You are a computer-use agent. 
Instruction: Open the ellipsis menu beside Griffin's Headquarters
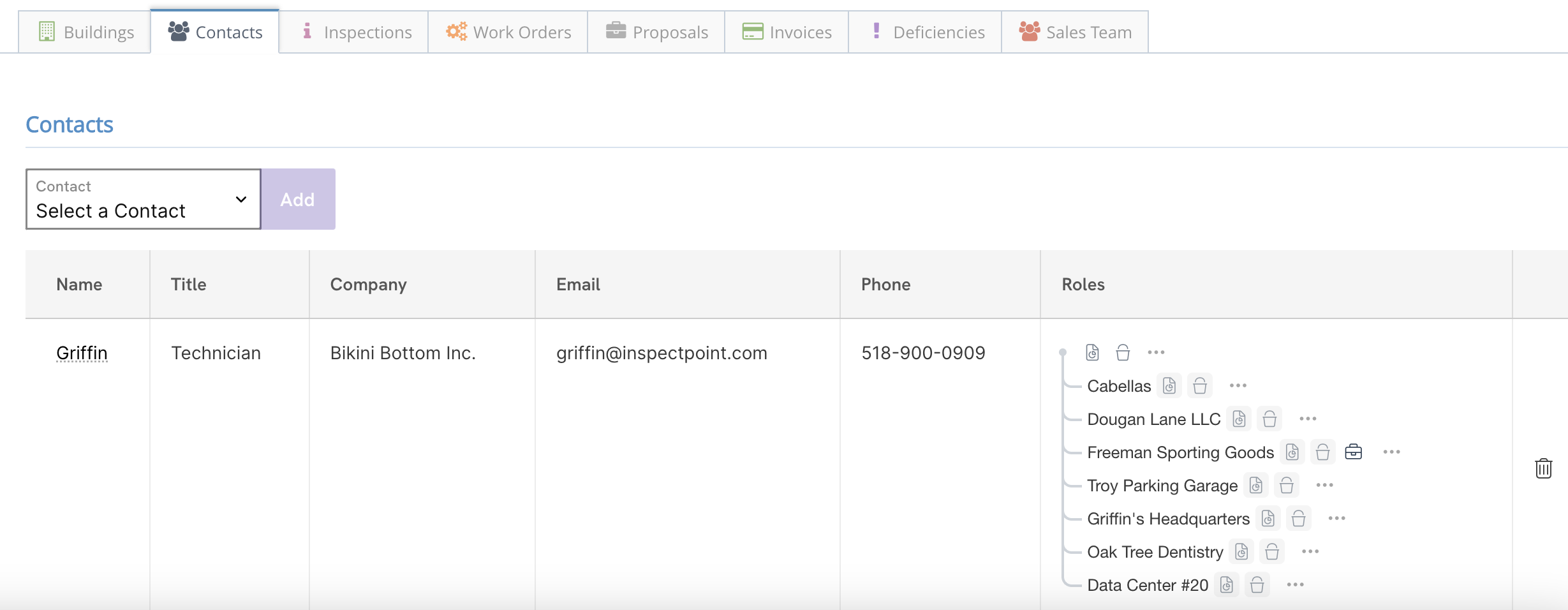click(x=1337, y=518)
